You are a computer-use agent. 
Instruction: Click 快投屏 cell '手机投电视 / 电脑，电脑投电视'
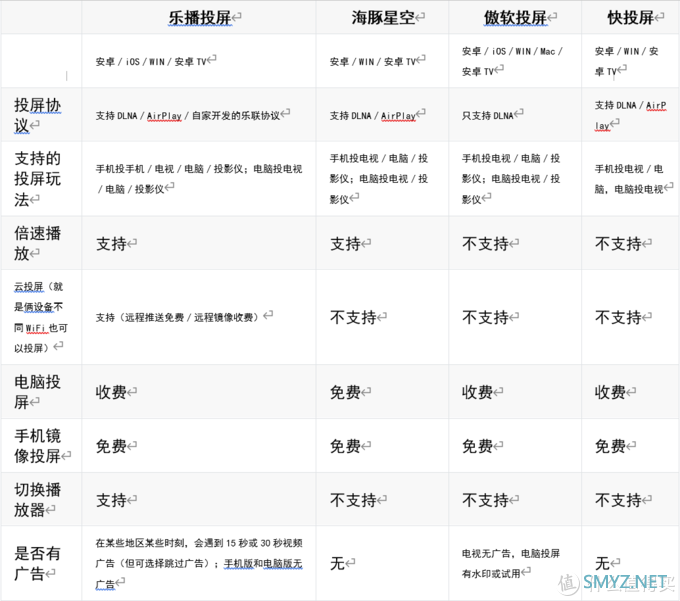click(x=629, y=179)
